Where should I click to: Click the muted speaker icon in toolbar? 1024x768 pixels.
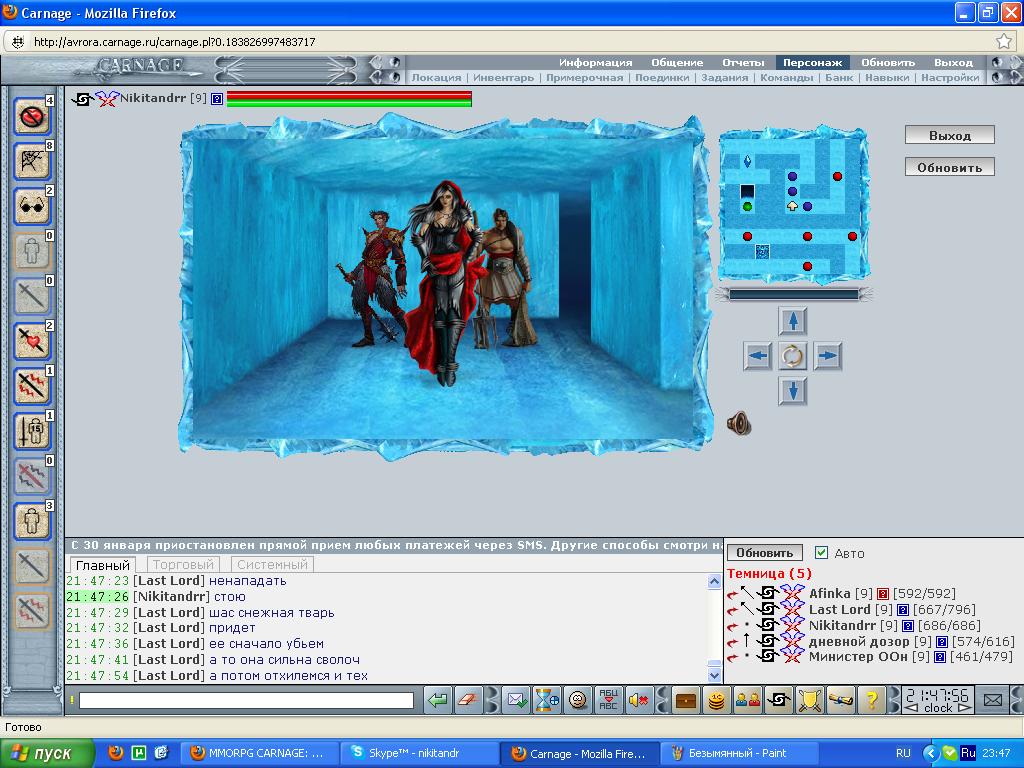click(x=638, y=701)
